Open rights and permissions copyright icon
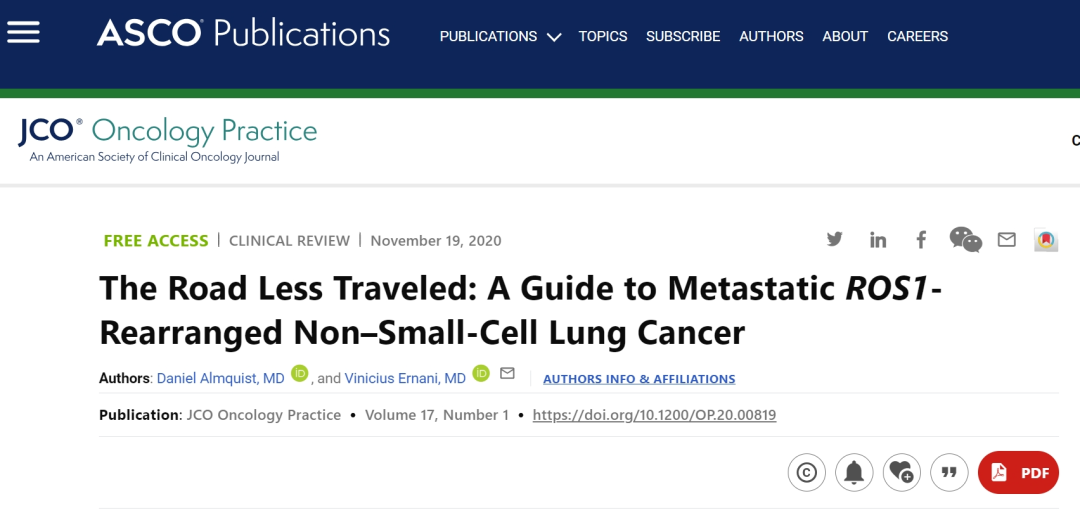Image resolution: width=1080 pixels, height=513 pixels. (x=807, y=472)
